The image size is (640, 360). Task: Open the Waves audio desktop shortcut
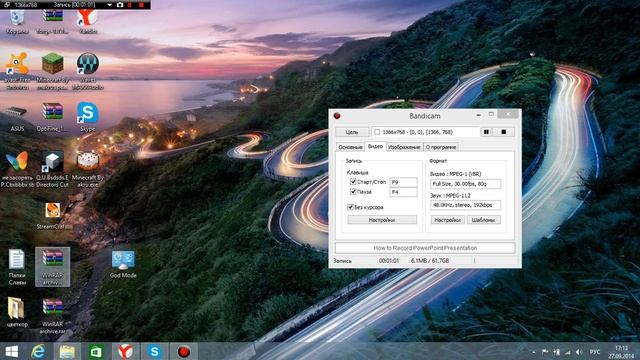(88, 71)
